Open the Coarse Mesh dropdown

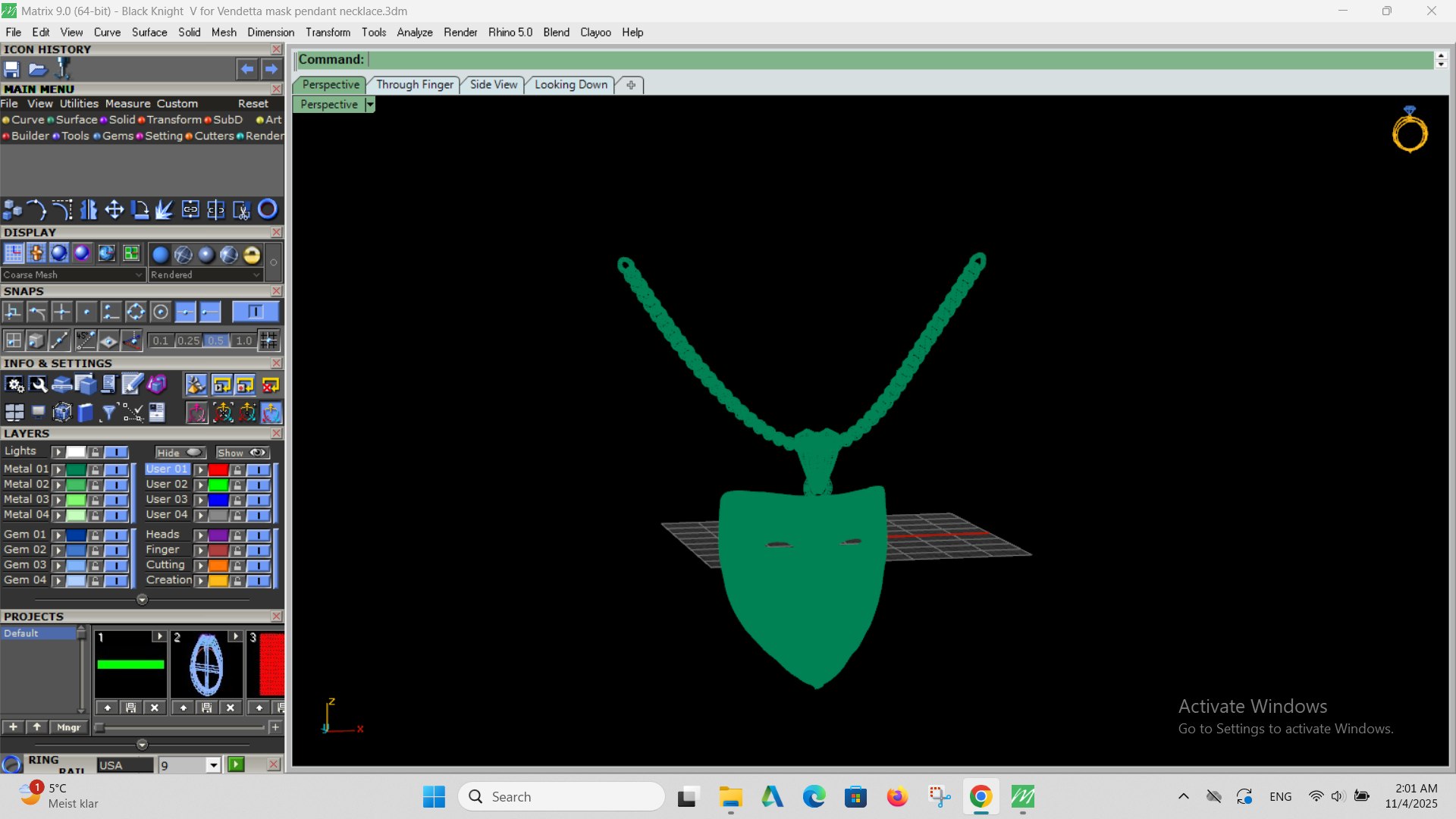[73, 275]
